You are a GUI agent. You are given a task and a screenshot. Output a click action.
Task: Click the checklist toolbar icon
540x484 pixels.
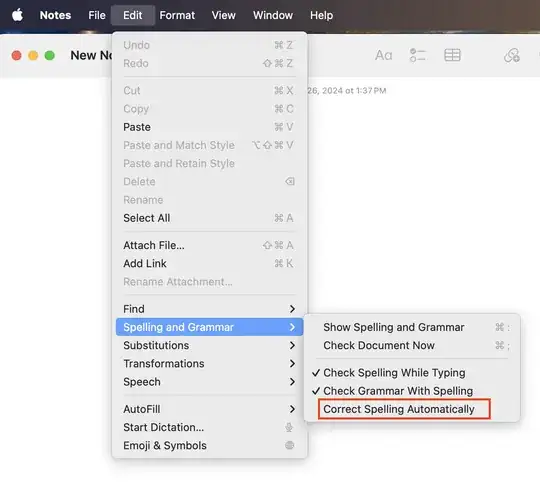[x=417, y=55]
